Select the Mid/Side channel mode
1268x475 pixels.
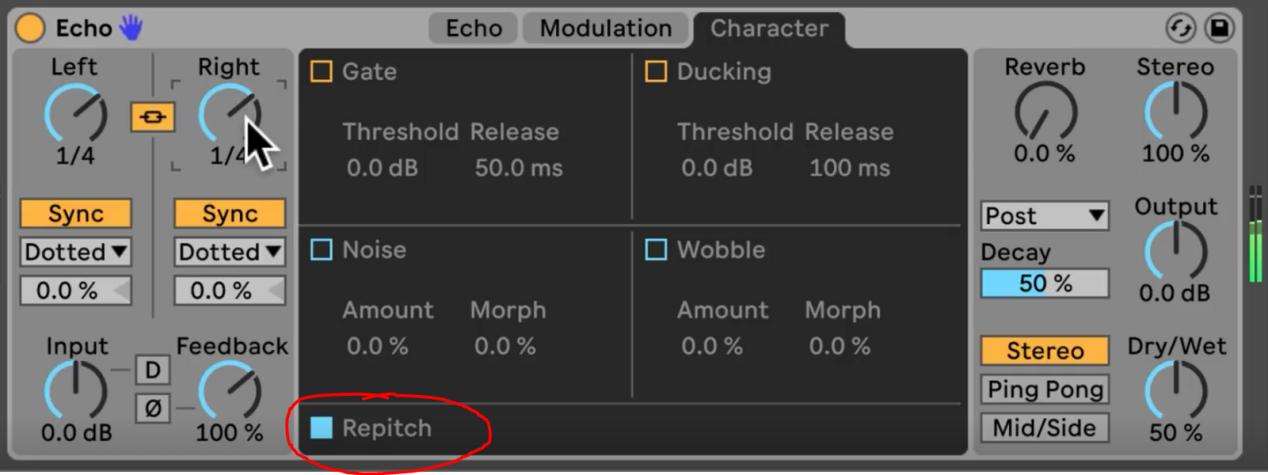click(x=1045, y=428)
